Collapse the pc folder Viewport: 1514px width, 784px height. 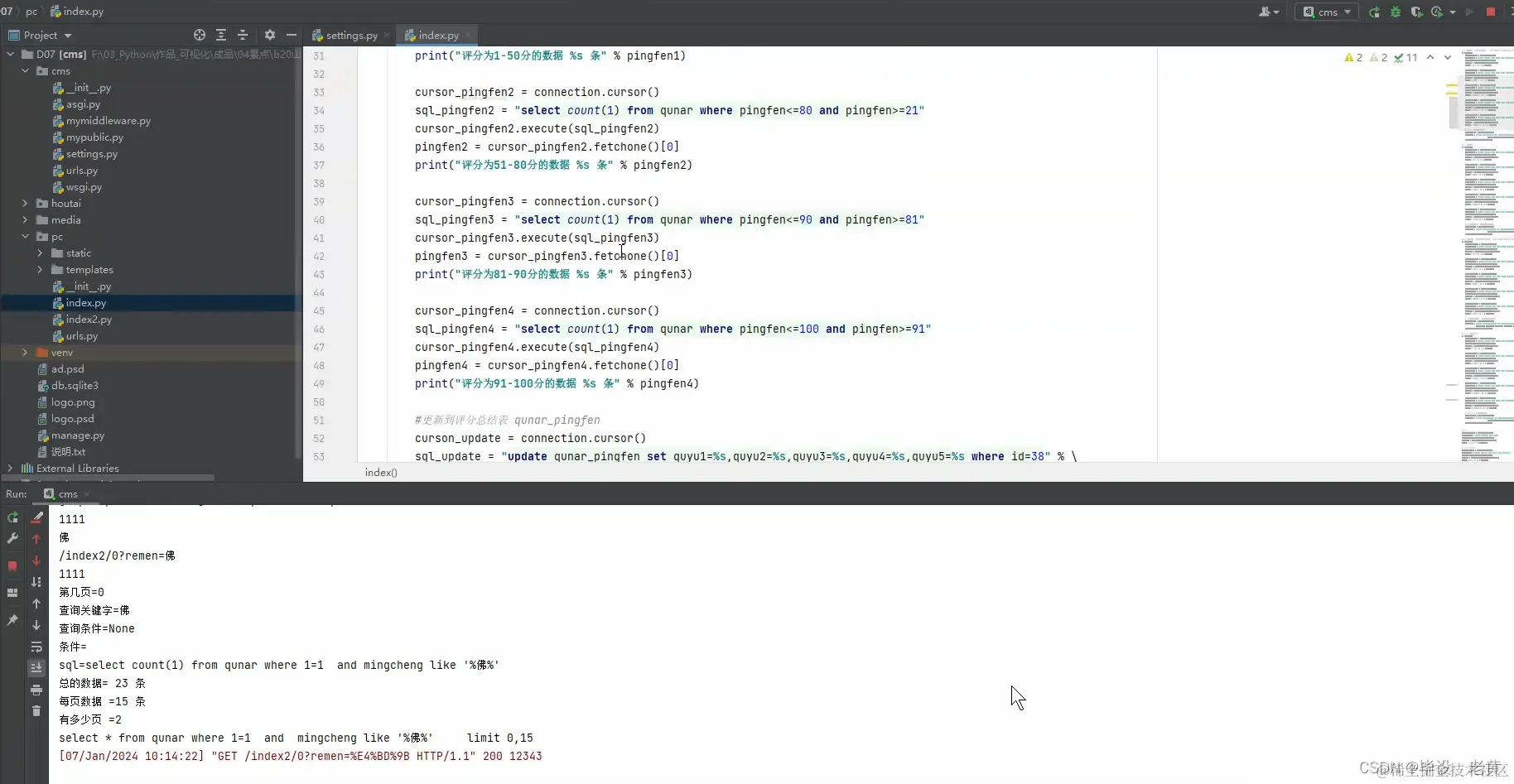pos(25,236)
